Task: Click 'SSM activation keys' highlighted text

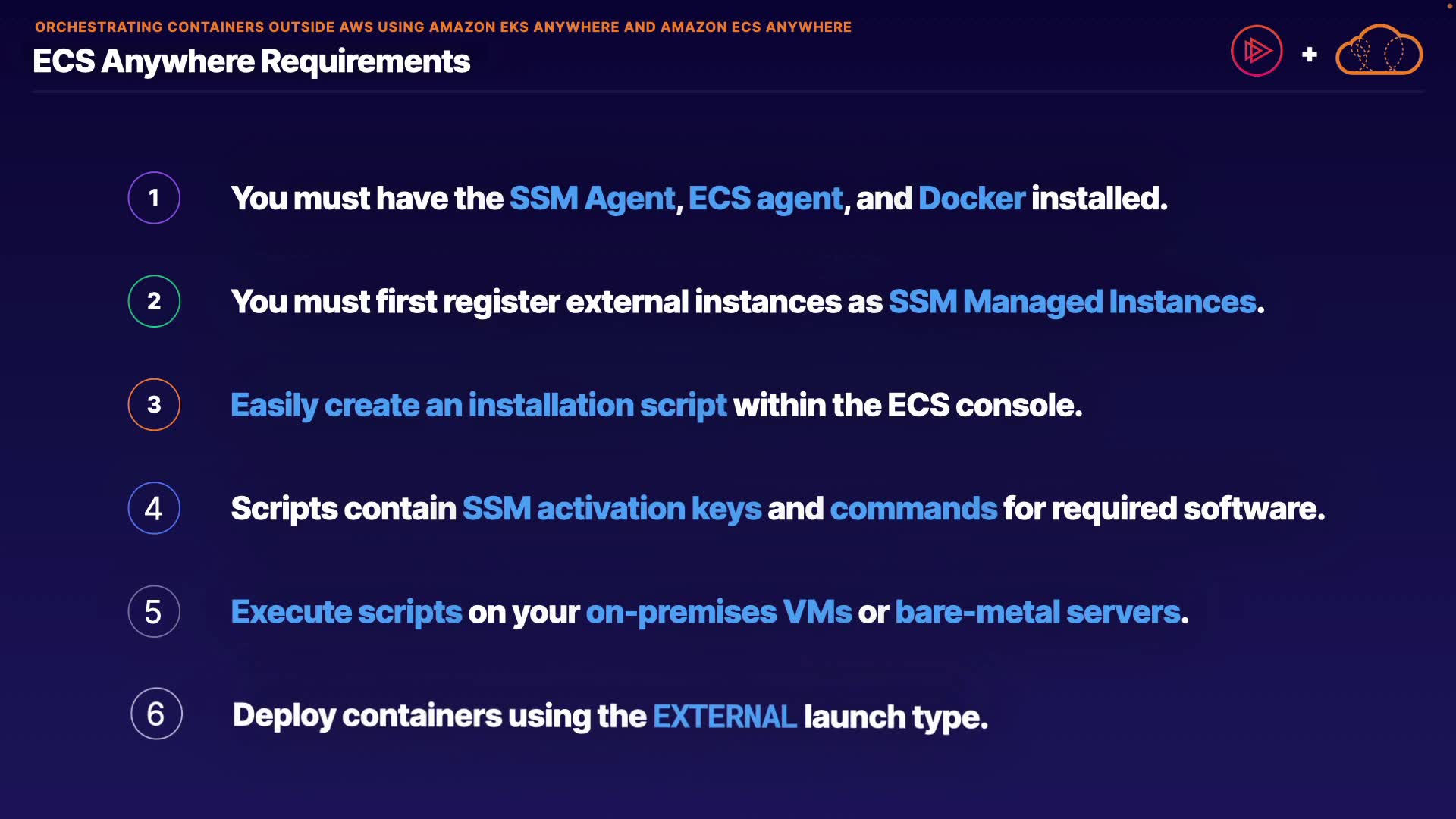Action: [x=611, y=509]
